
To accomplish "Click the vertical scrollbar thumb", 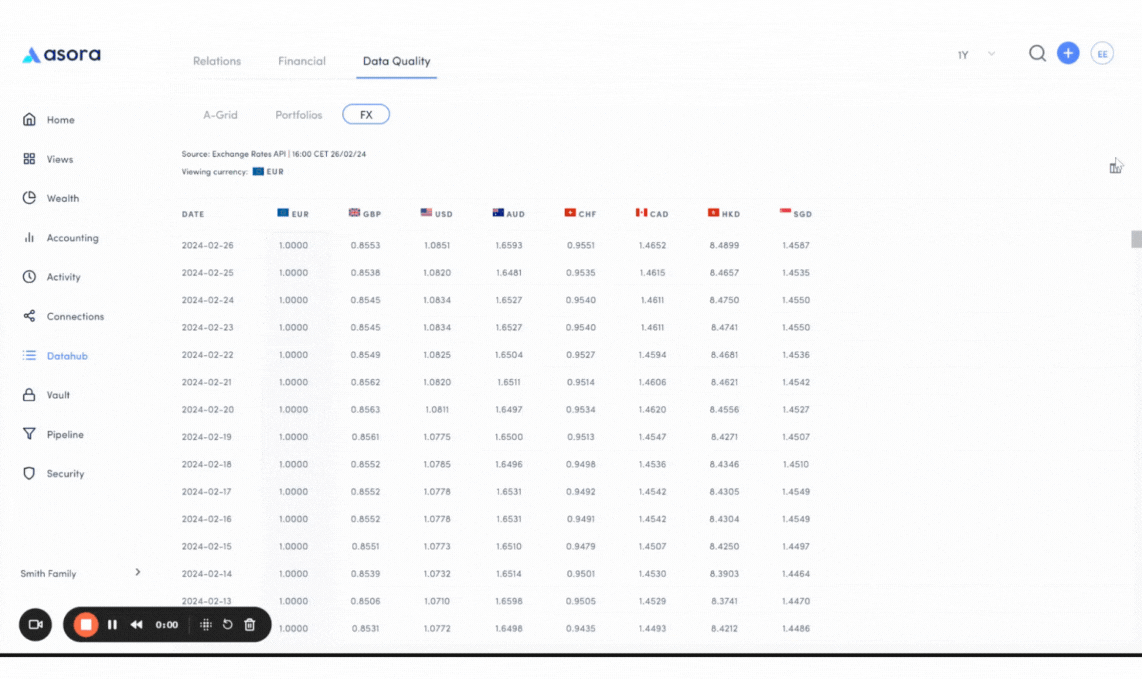I will tap(1136, 239).
